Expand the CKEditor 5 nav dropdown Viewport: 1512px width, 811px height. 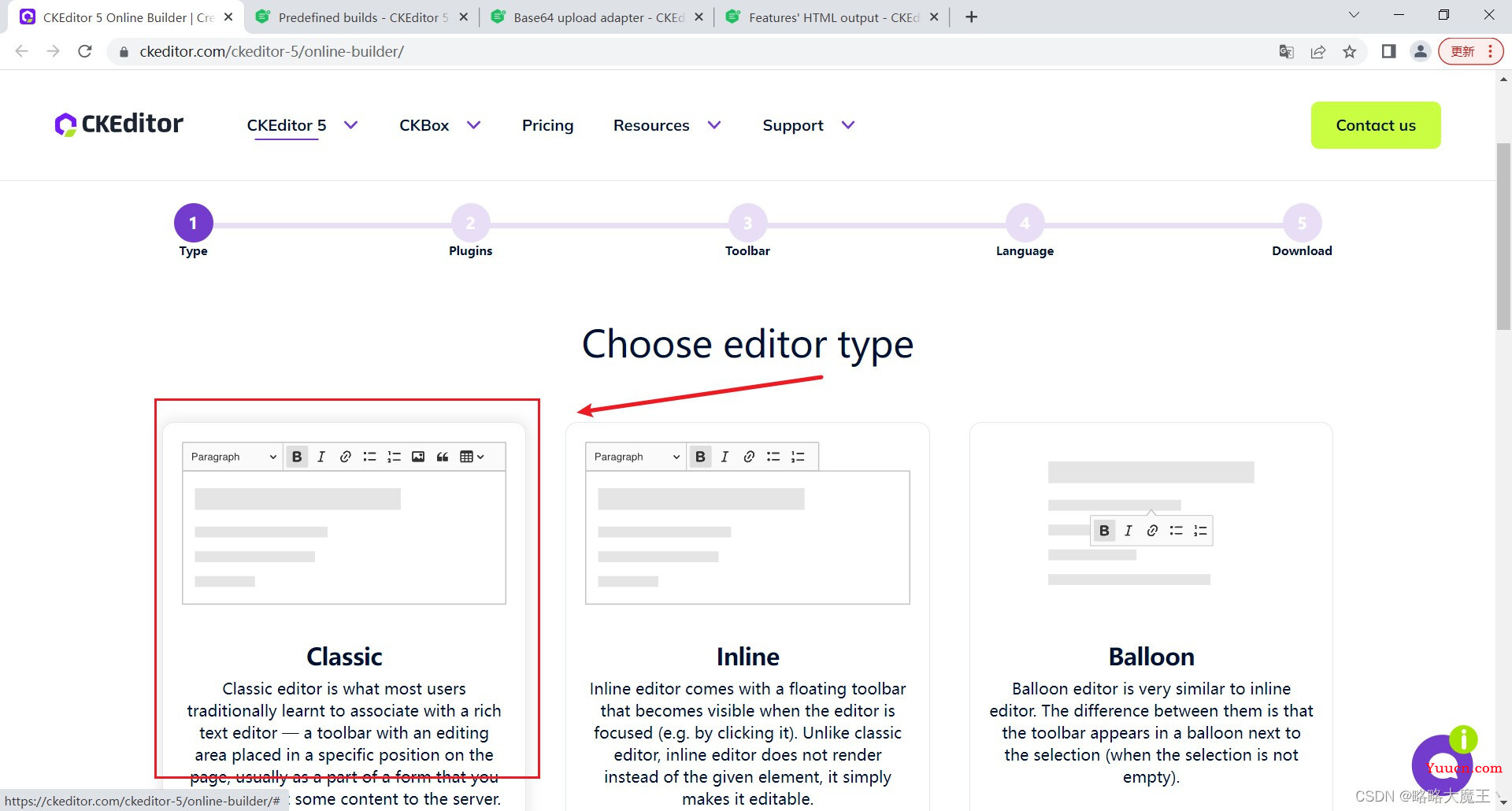351,125
